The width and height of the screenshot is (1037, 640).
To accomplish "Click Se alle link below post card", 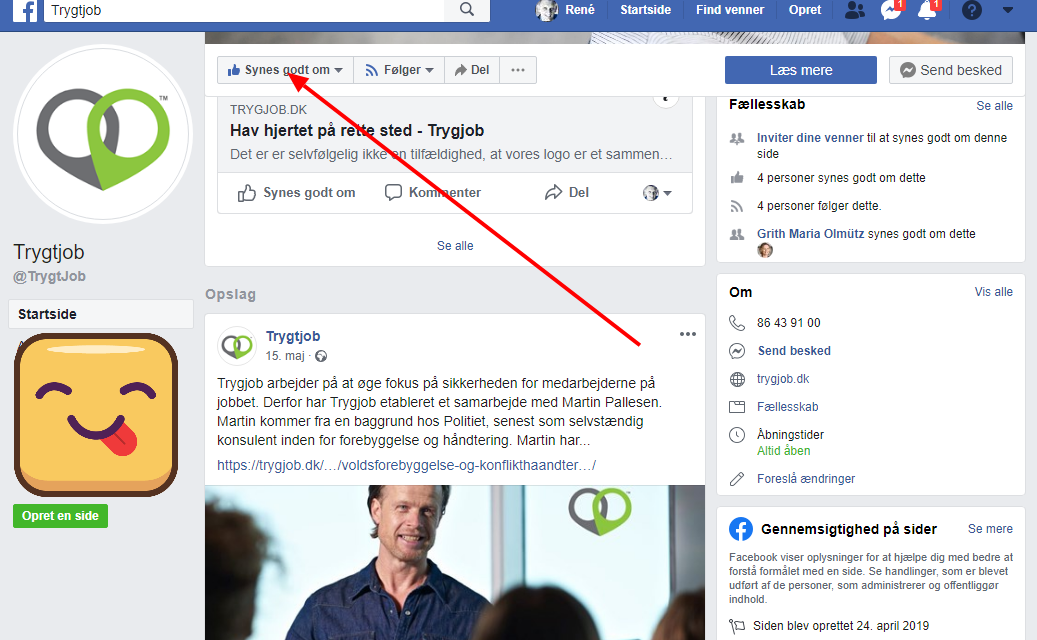I will click(455, 246).
